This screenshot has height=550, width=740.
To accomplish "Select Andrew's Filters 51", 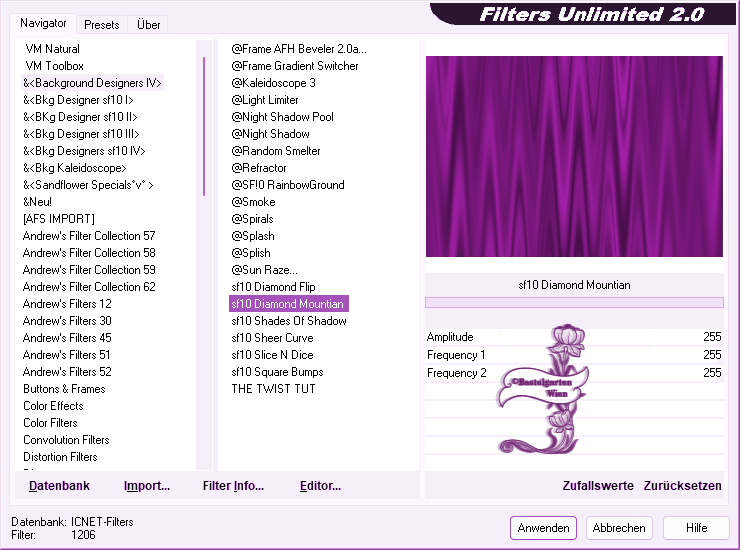I will (x=67, y=355).
